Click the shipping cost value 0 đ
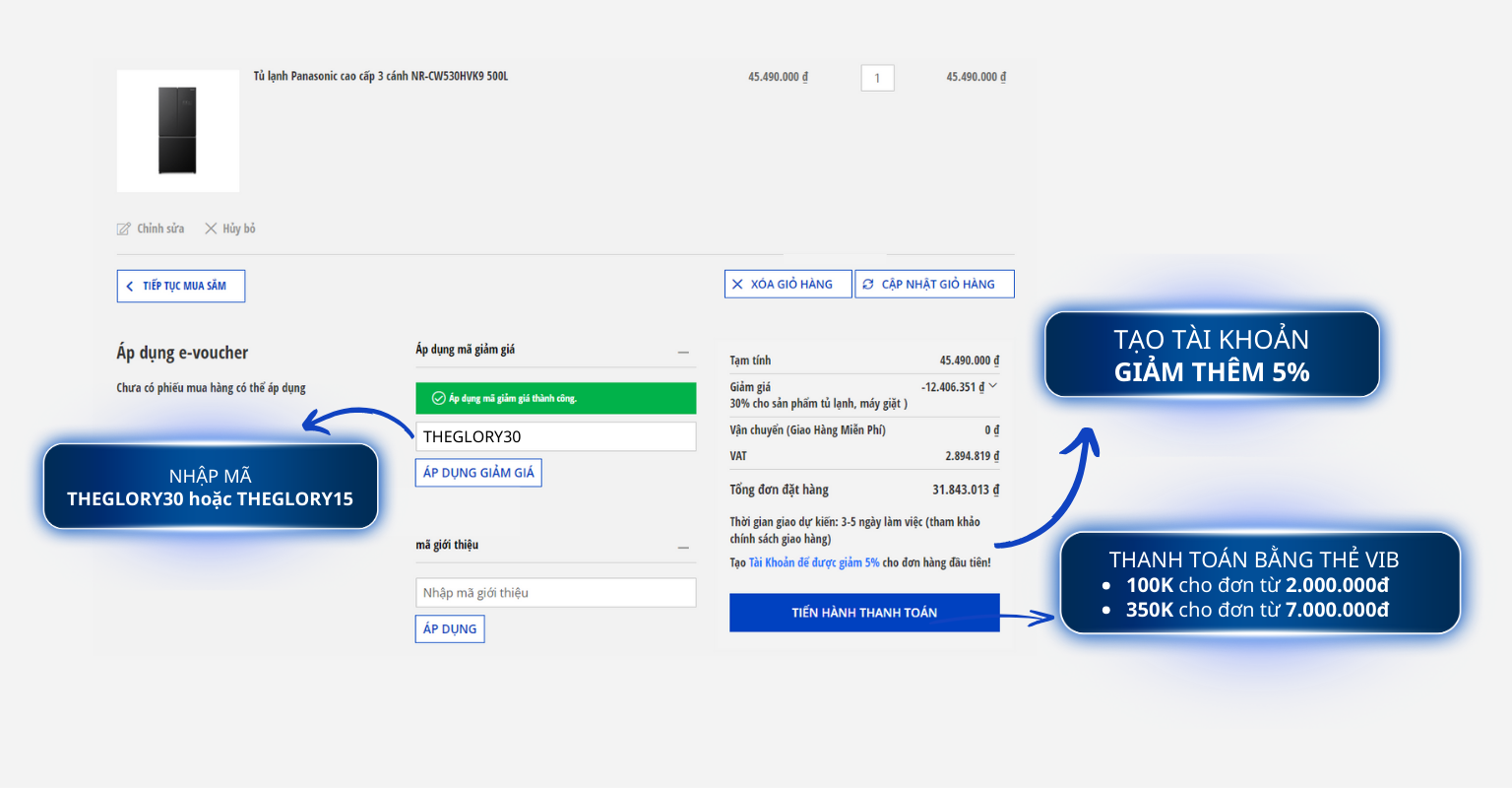The width and height of the screenshot is (1512, 788). click(x=992, y=430)
